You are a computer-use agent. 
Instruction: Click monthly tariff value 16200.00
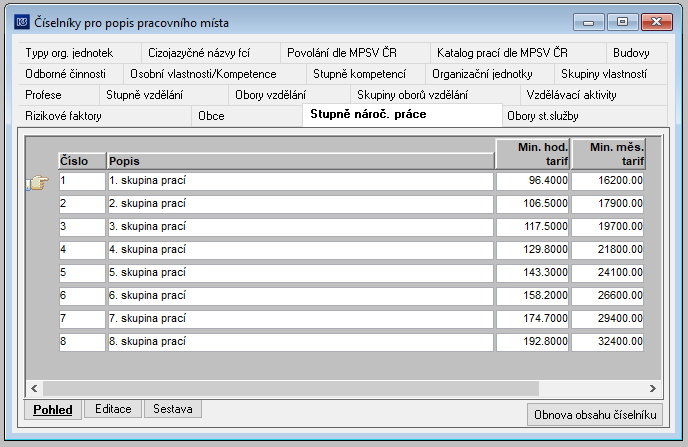pos(608,181)
